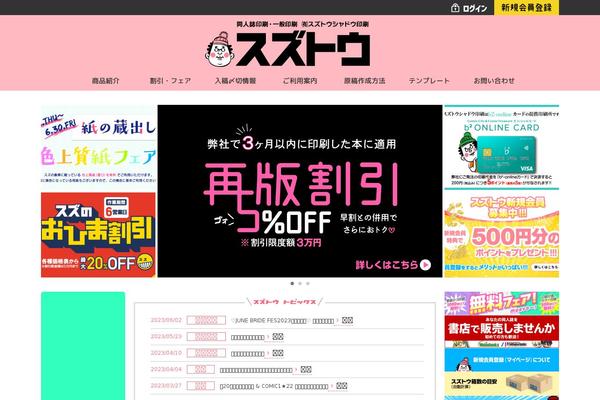
Task: Click the play arrow icon in slide
Action: (x=425, y=265)
